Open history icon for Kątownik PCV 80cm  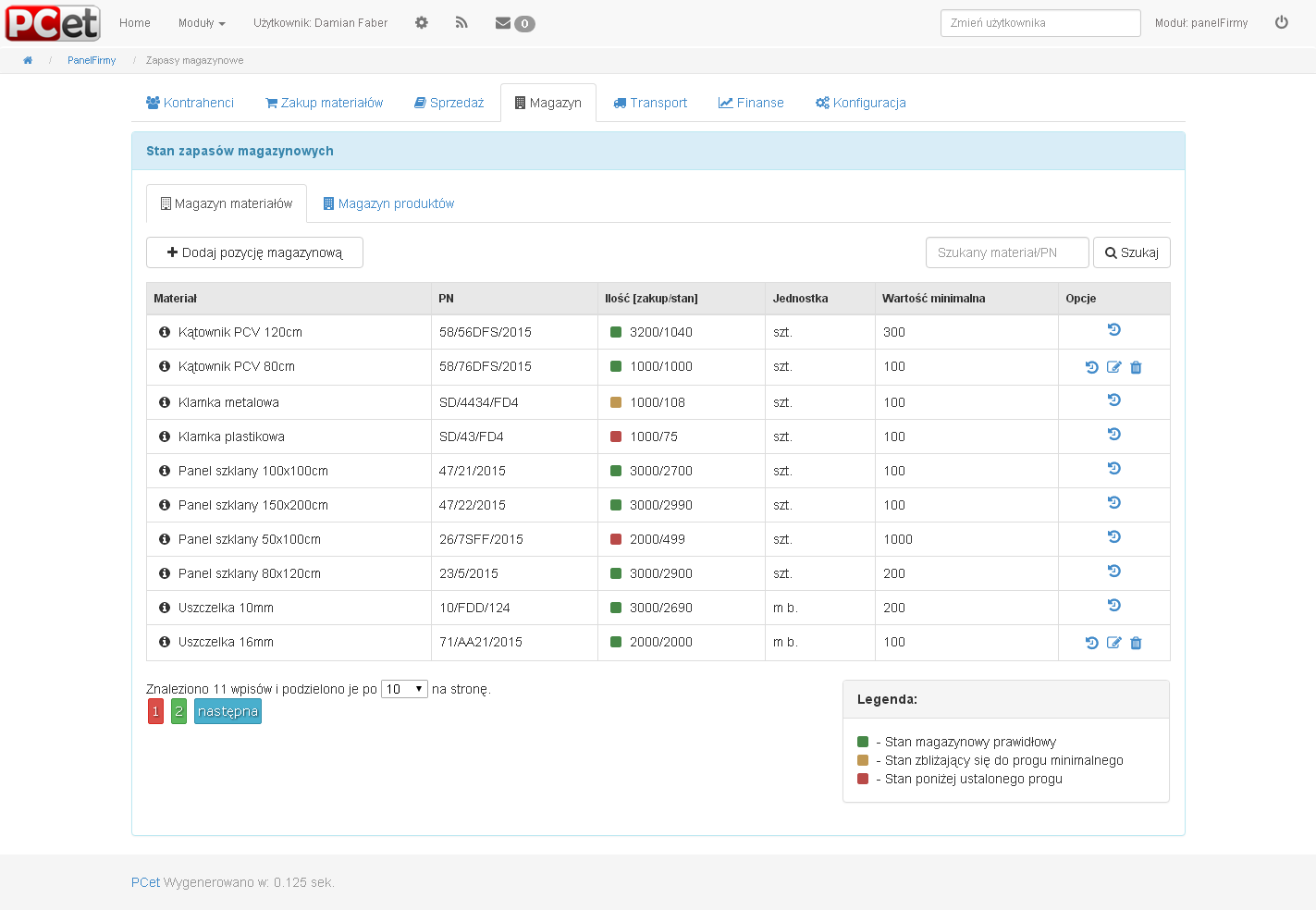[x=1092, y=367]
